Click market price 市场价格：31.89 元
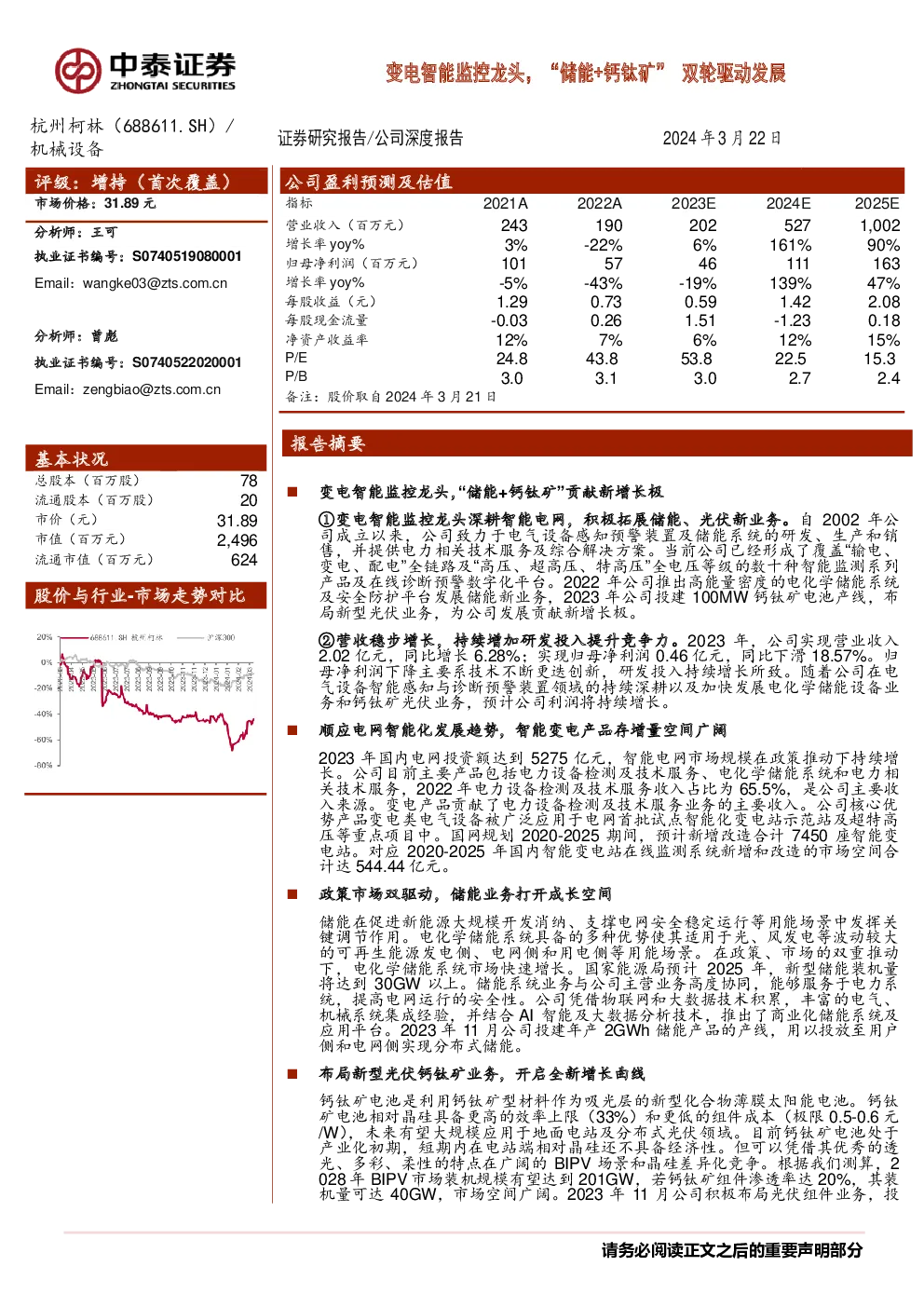Viewport: 924px width, 1307px height. 95,203
